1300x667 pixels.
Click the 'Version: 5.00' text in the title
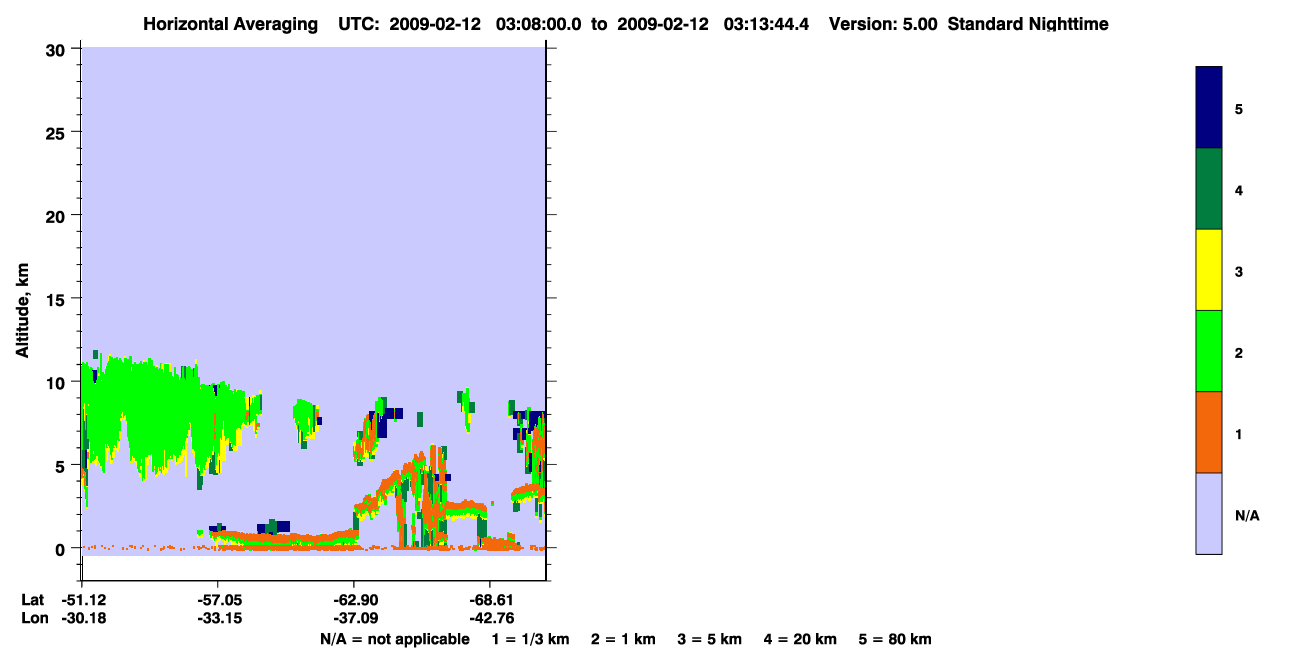pos(883,24)
